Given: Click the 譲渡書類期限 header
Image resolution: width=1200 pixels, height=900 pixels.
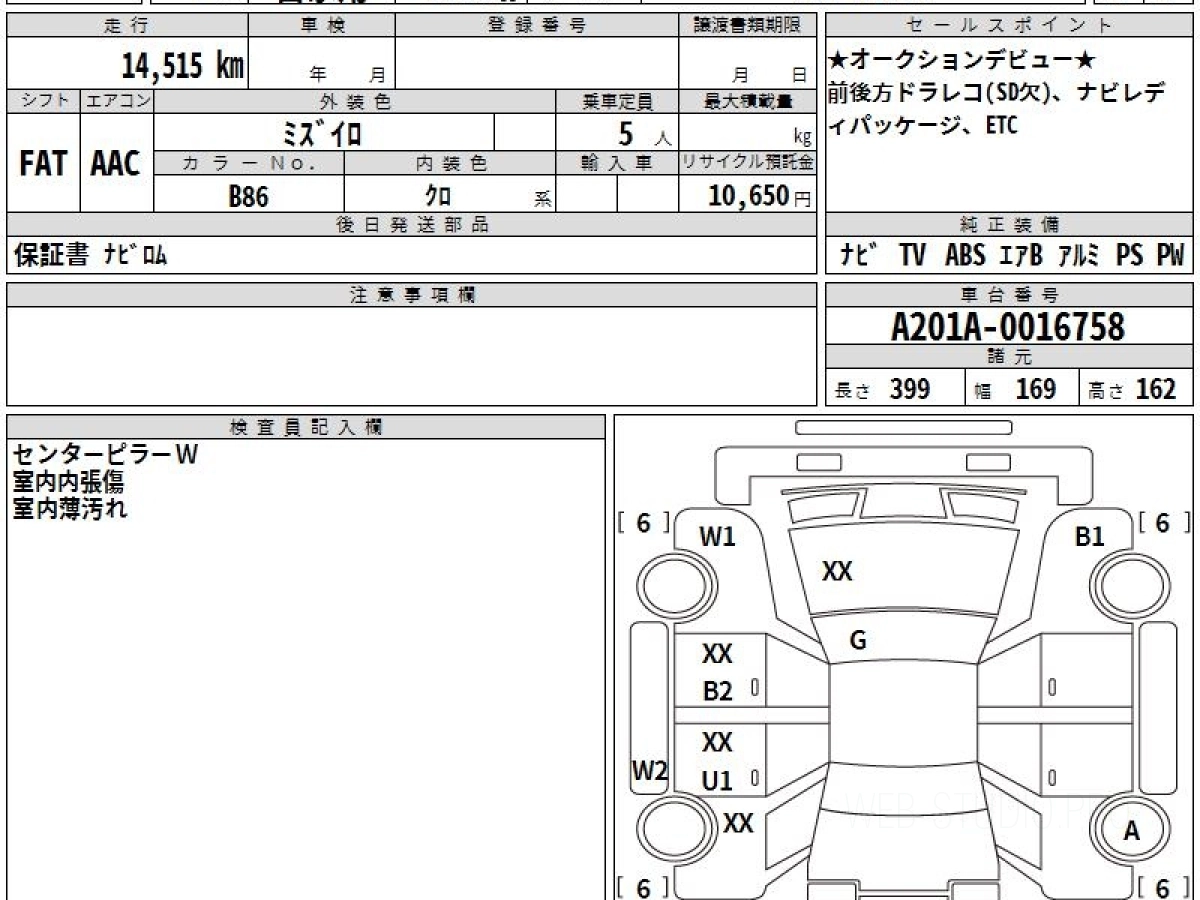Looking at the screenshot, I should 747,26.
